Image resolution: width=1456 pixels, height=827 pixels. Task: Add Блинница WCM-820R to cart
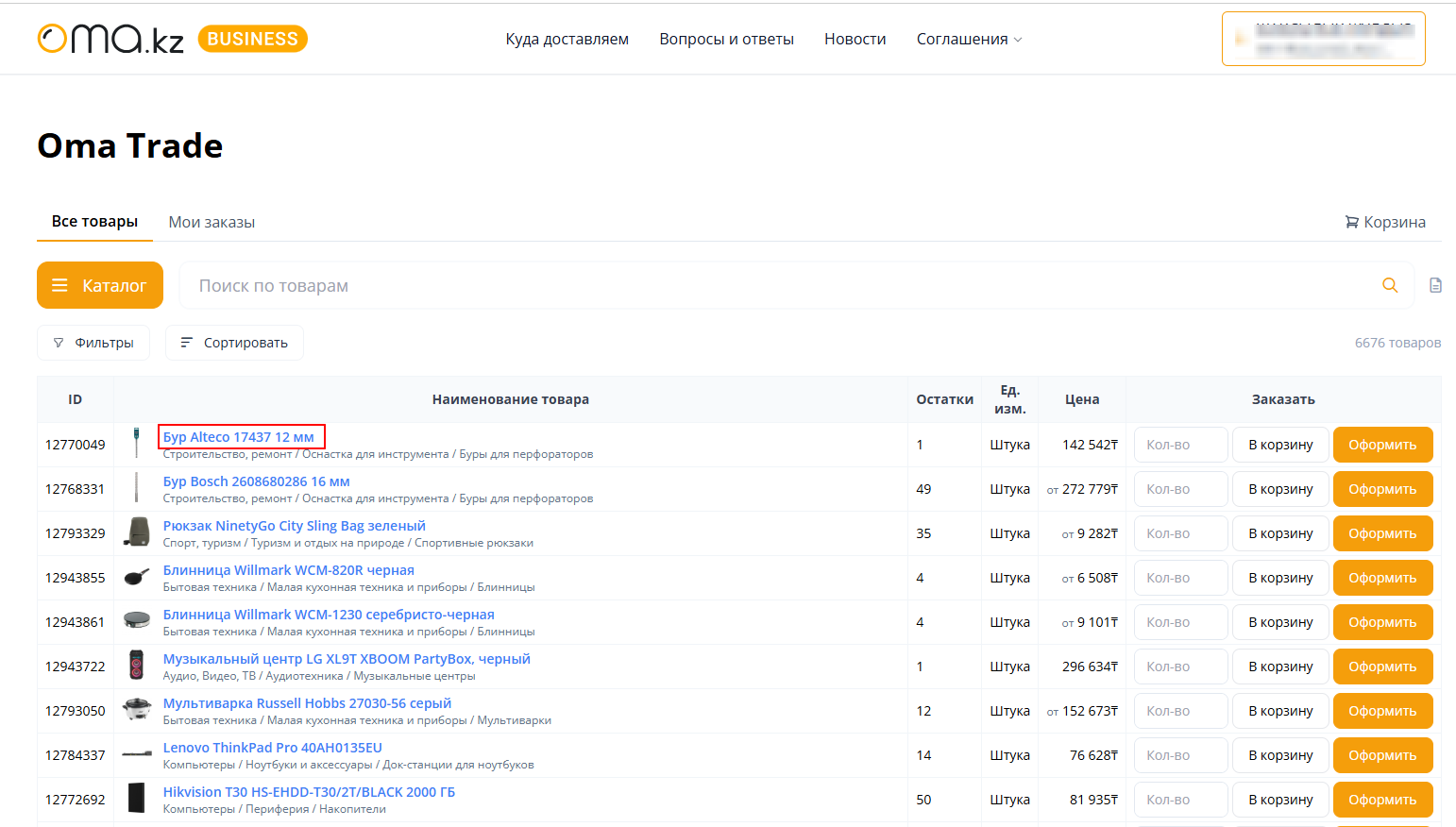point(1280,578)
